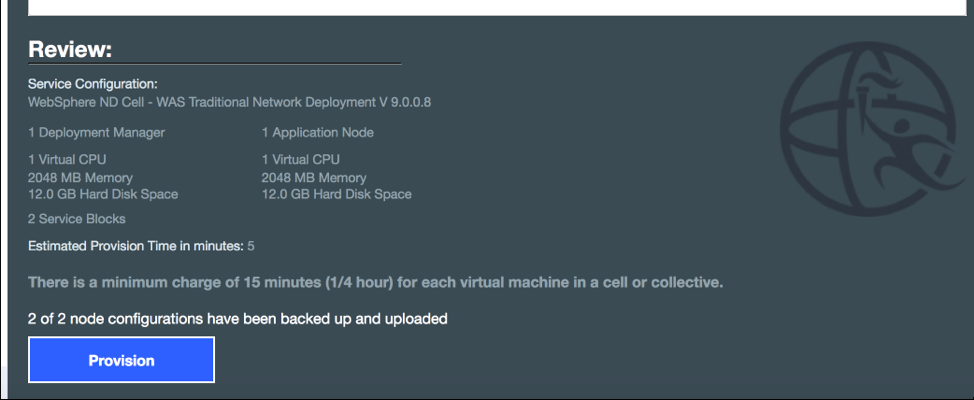Image resolution: width=974 pixels, height=400 pixels.
Task: Click the node configurations backed up message
Action: (237, 319)
